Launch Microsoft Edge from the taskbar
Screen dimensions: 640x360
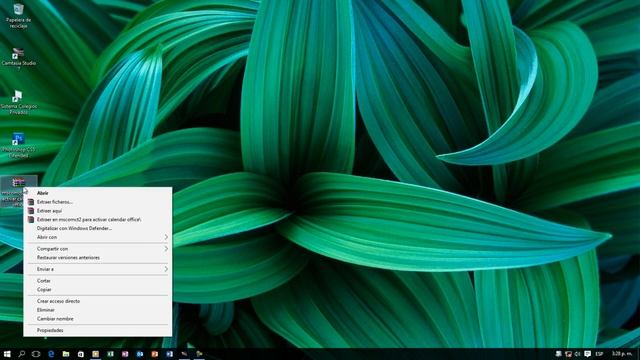click(51, 354)
